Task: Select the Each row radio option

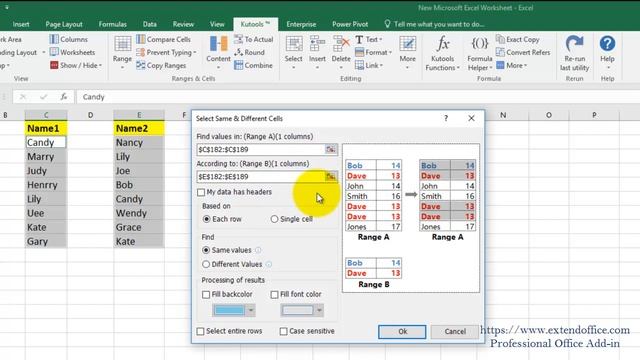Action: pos(207,219)
